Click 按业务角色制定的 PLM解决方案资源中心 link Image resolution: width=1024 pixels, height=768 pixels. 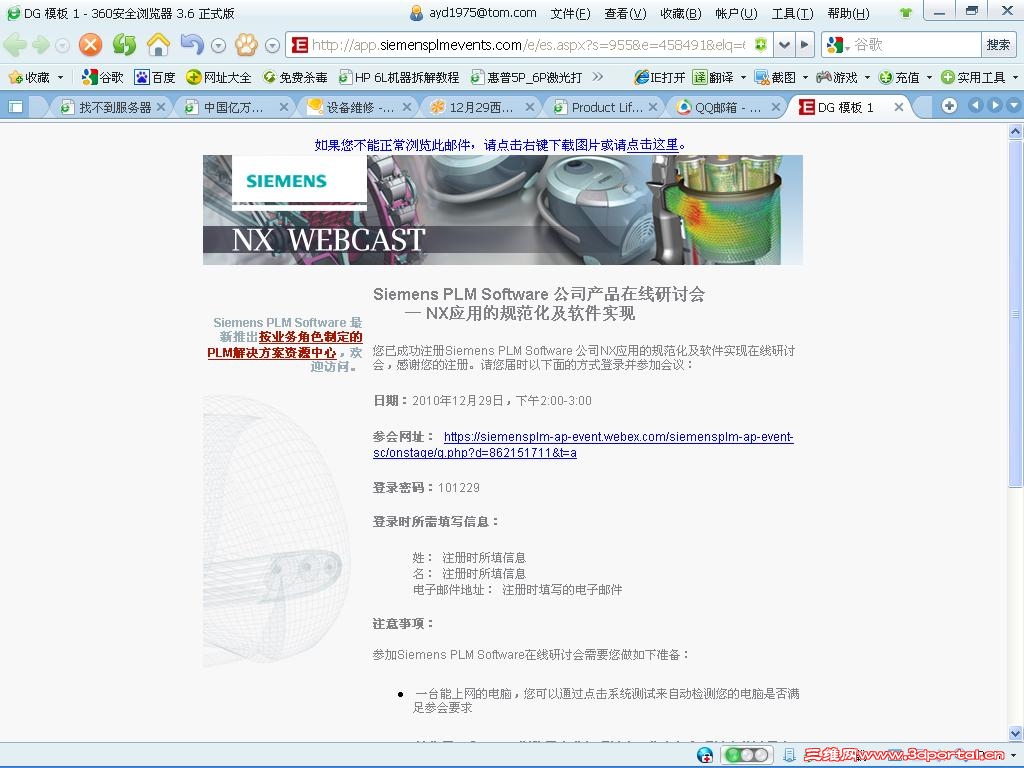point(285,345)
